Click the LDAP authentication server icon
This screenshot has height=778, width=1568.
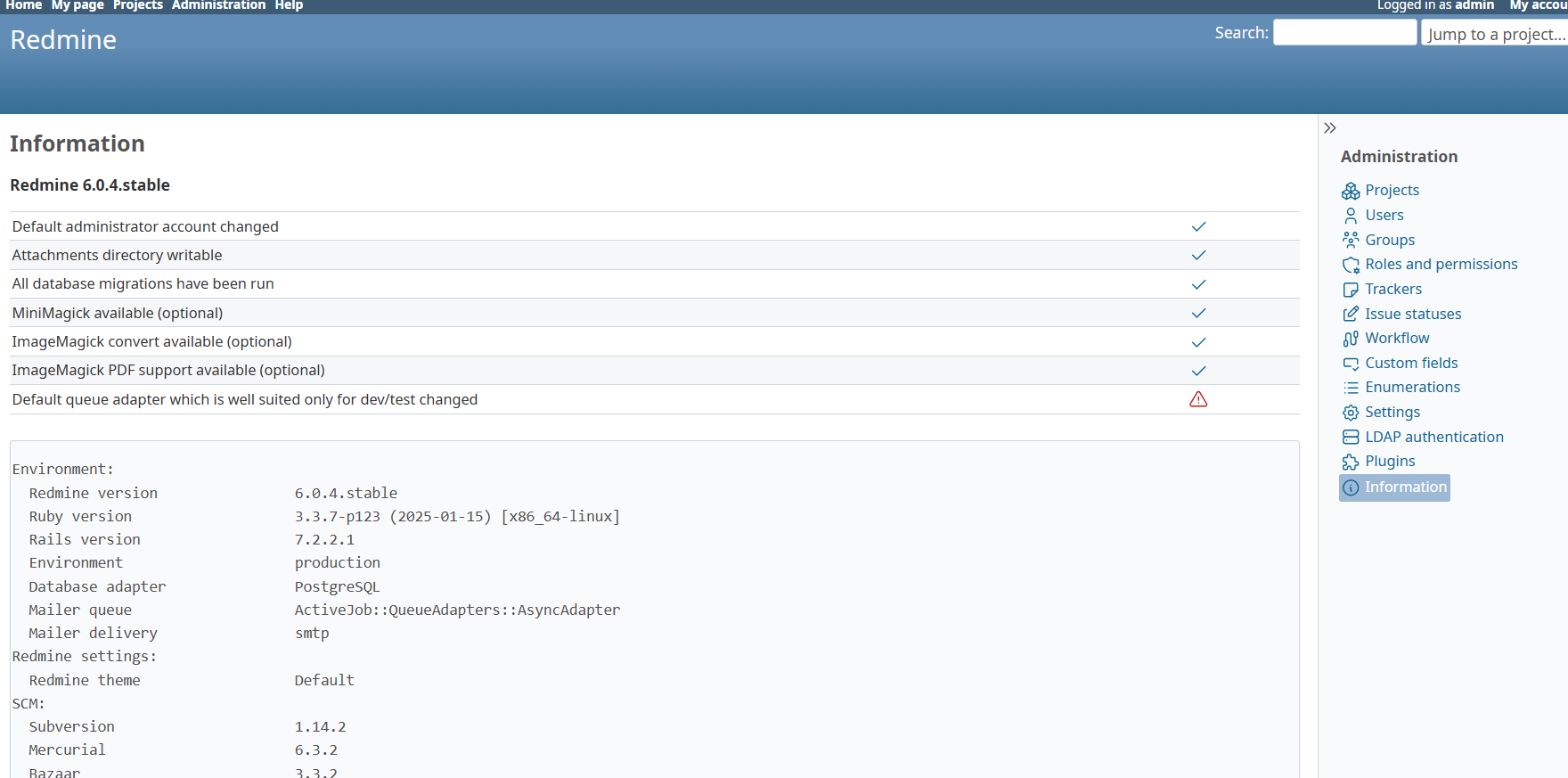[1351, 437]
